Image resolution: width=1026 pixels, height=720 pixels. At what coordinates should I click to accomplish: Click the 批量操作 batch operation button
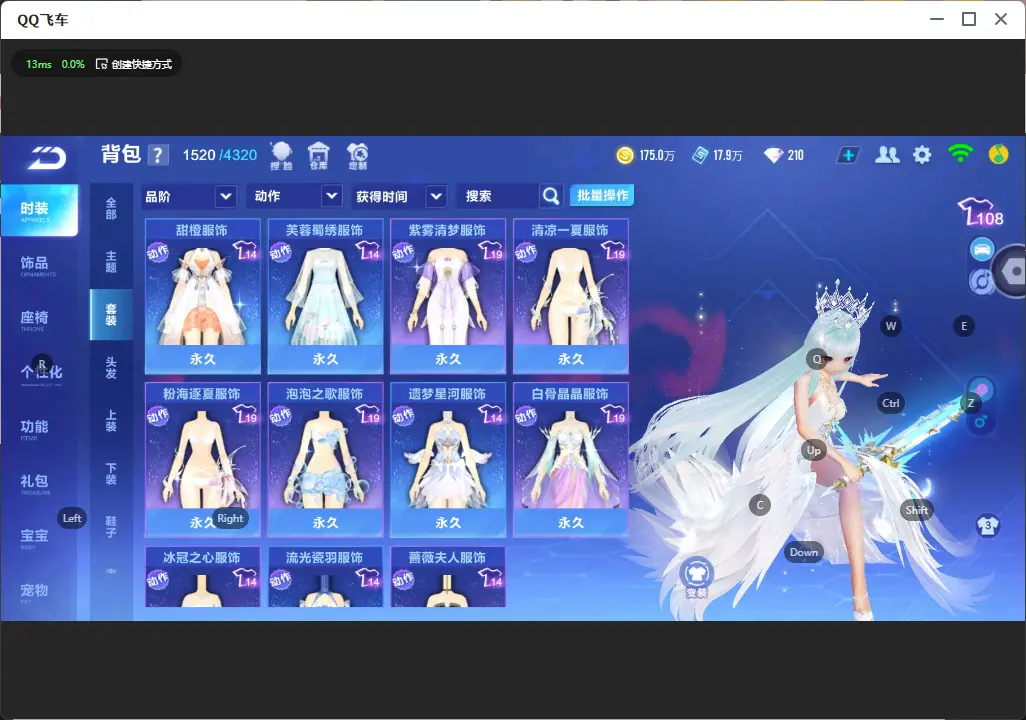tap(602, 195)
